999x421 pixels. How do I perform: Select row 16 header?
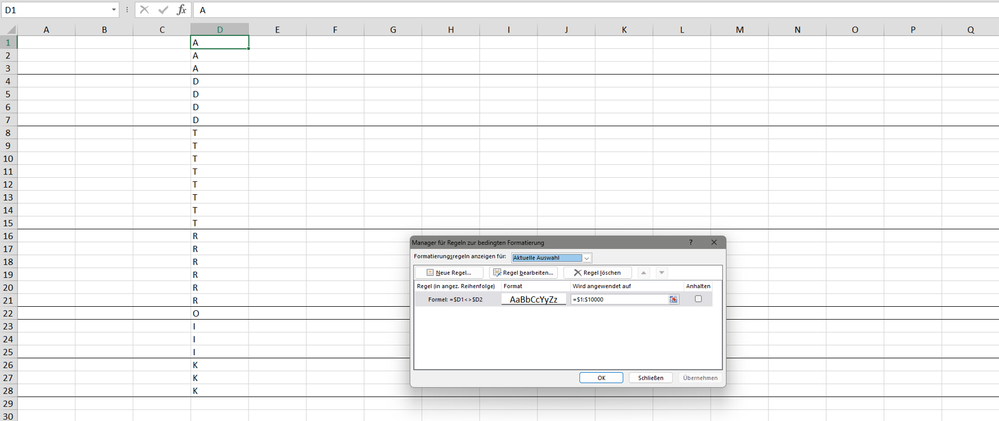[9, 236]
